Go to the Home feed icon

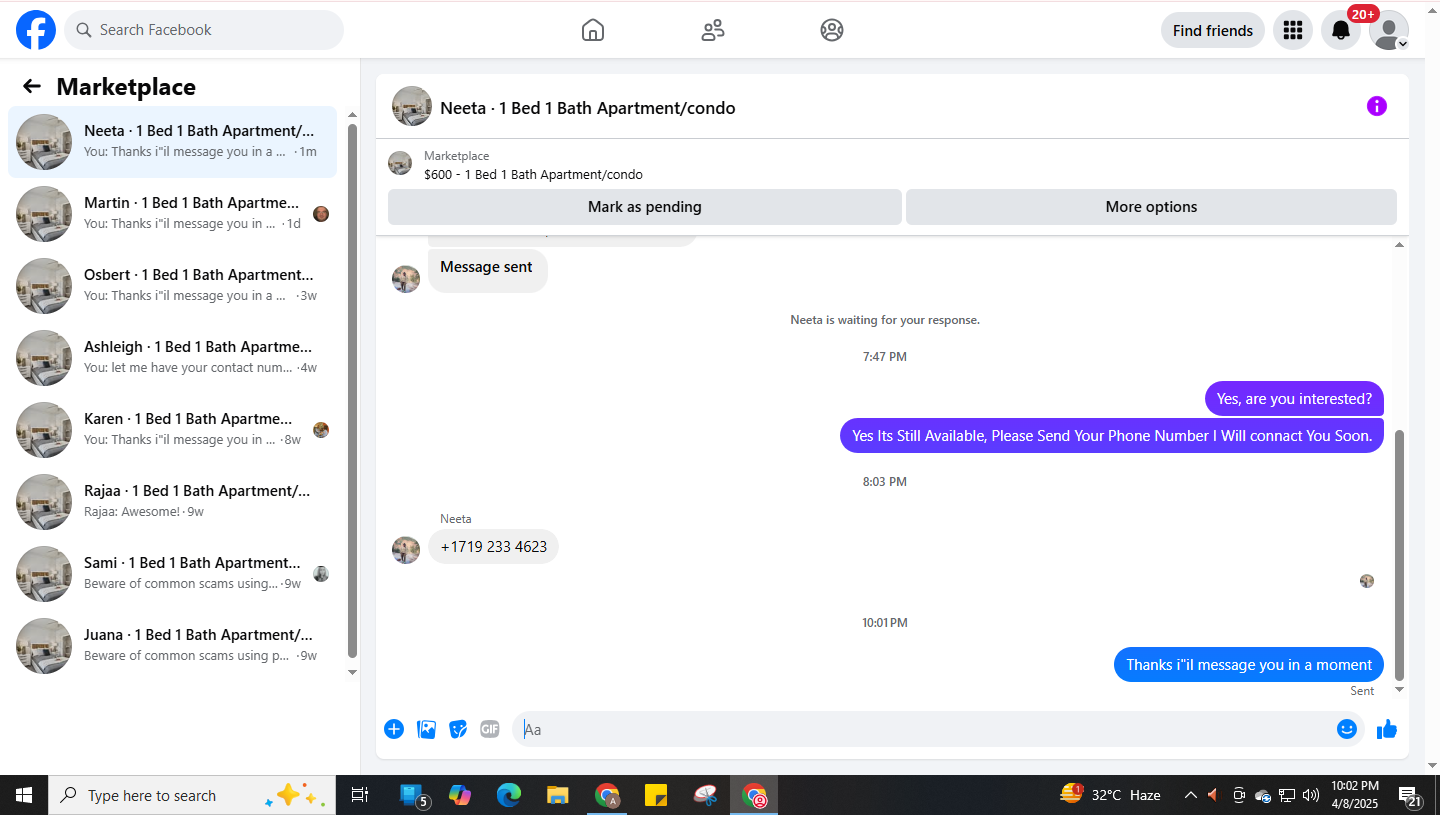pyautogui.click(x=593, y=30)
